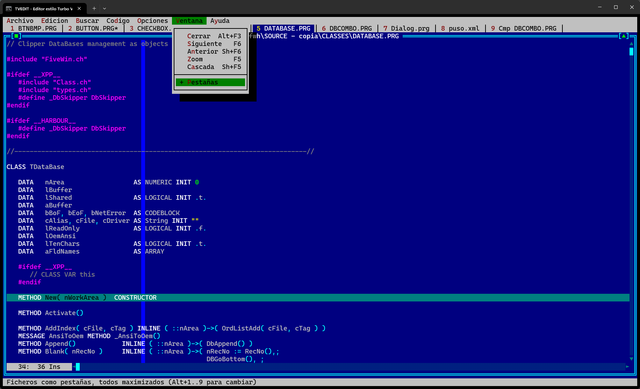Click the window close box icon [■]

click(16, 36)
